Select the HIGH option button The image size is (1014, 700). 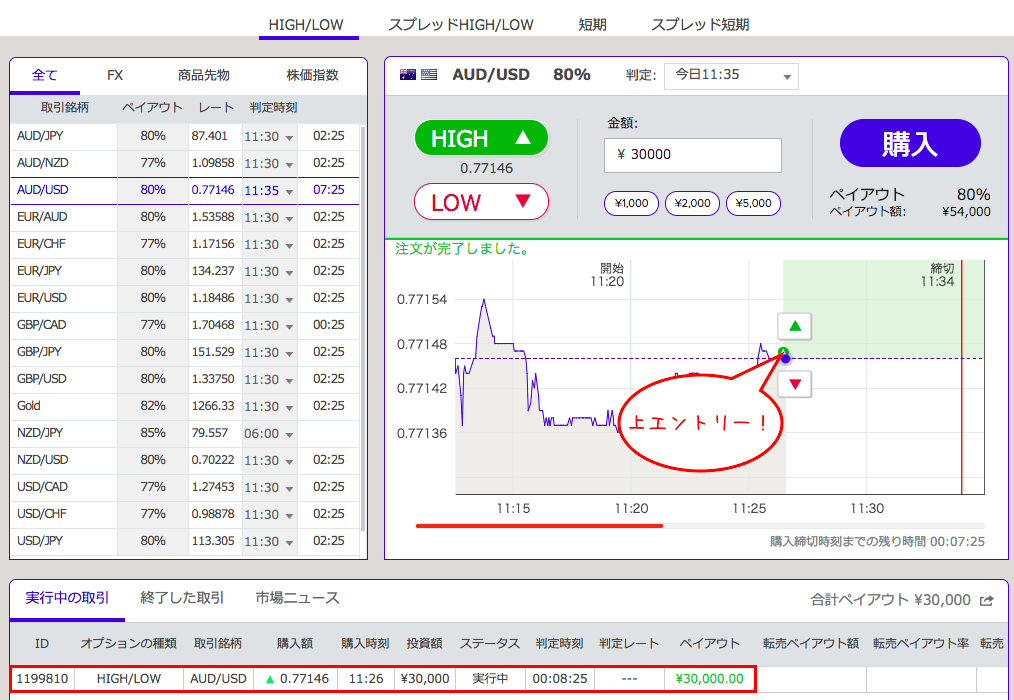481,138
